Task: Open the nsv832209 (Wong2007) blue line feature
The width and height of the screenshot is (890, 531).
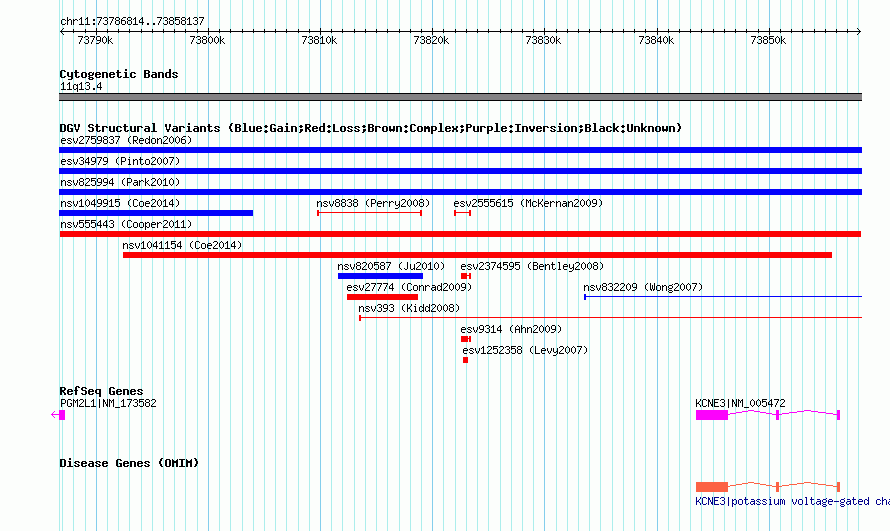Action: 723,297
